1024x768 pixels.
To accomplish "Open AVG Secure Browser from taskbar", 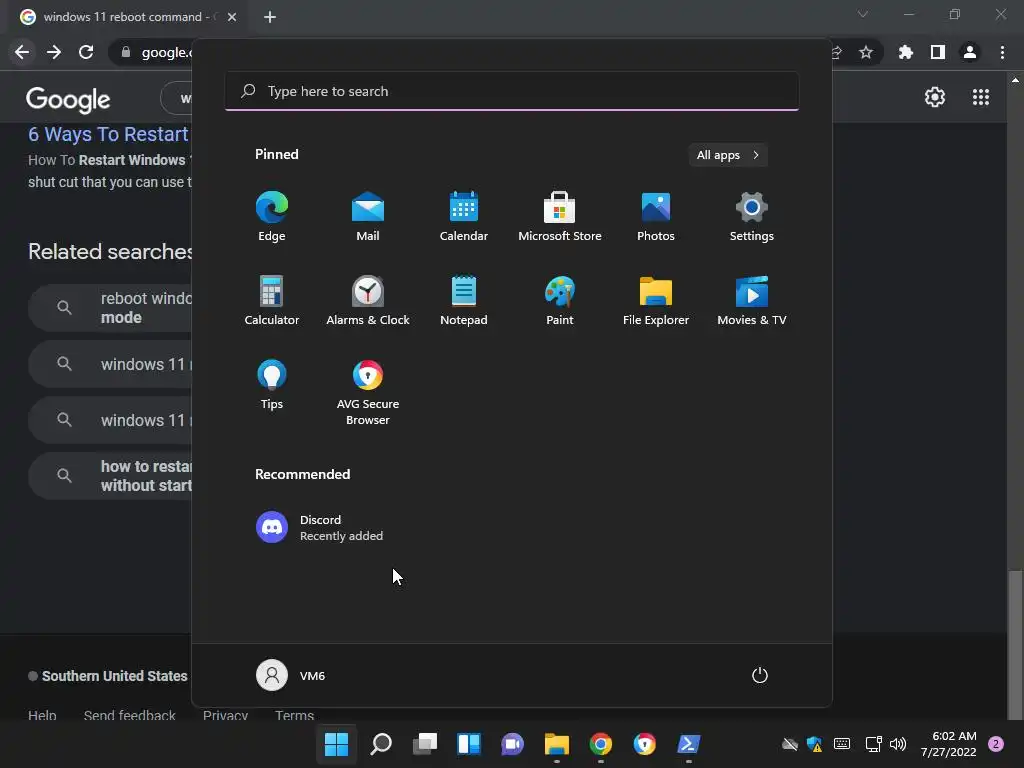I will tap(645, 744).
